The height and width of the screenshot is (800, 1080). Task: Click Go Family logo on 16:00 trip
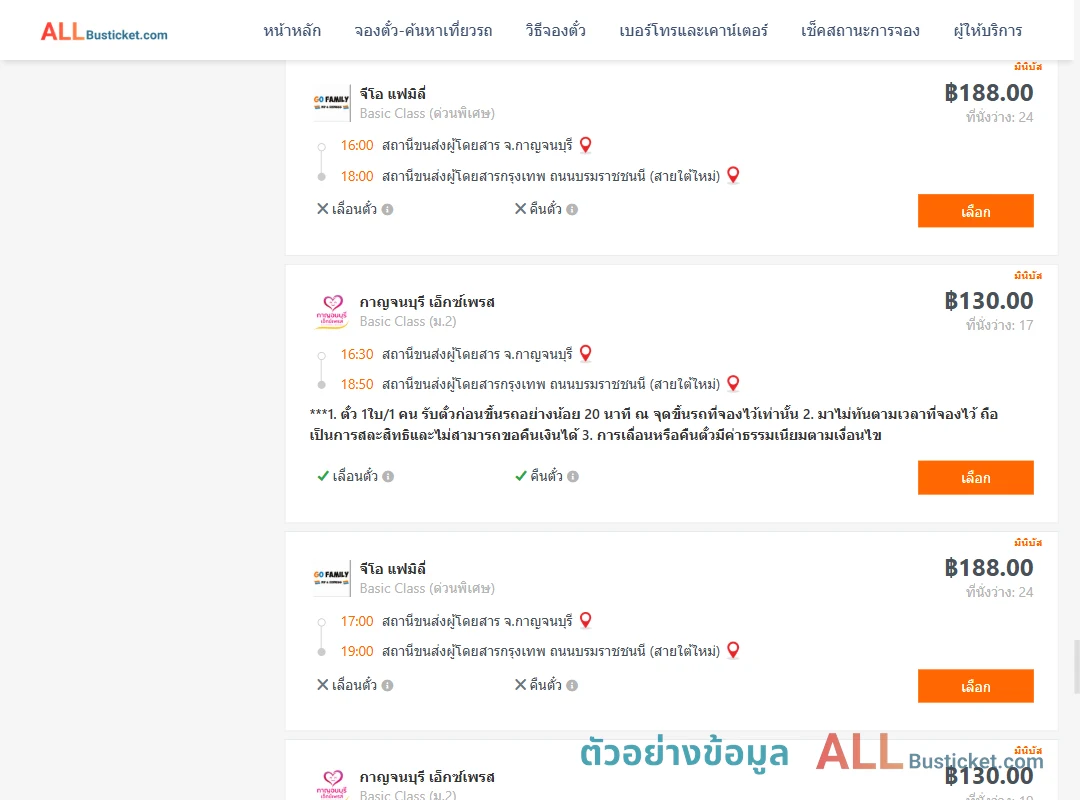click(331, 103)
